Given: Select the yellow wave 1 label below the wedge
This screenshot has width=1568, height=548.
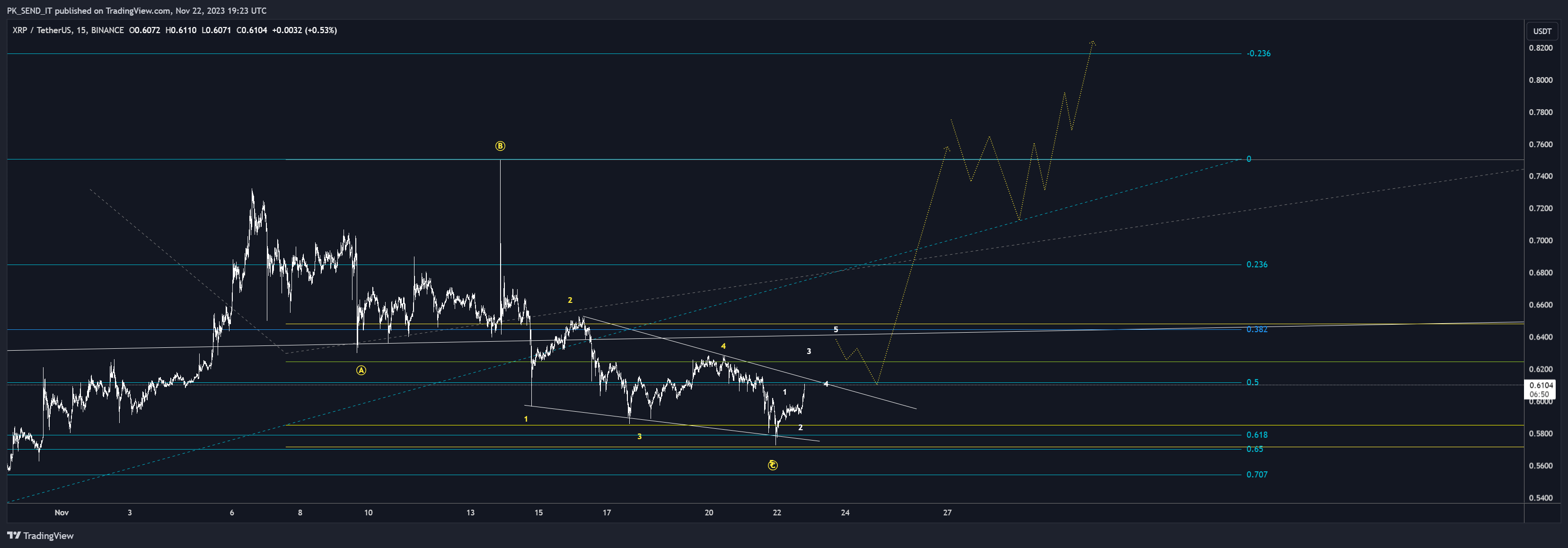Looking at the screenshot, I should (x=526, y=420).
